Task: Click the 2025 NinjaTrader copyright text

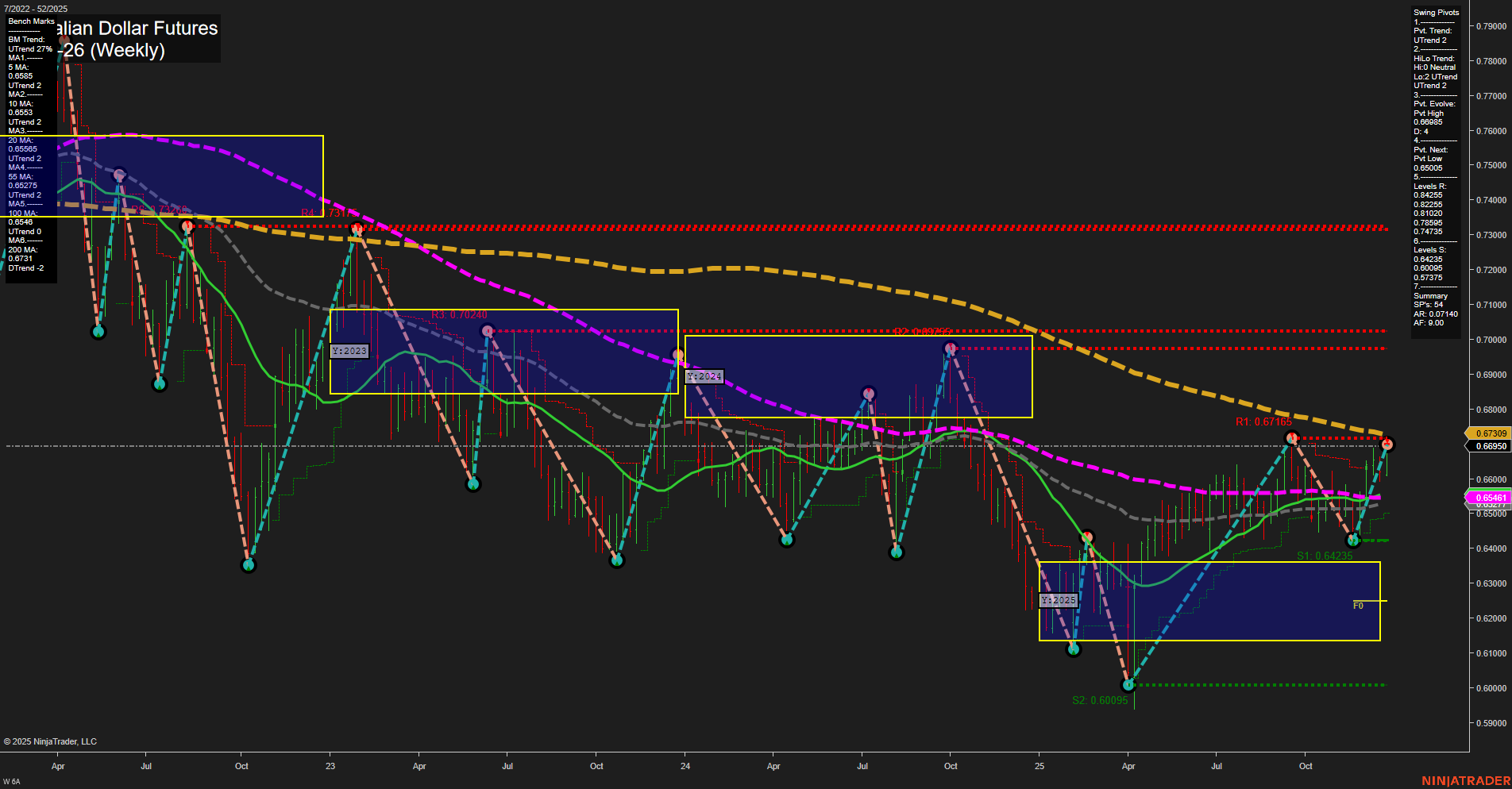Action: click(x=50, y=741)
